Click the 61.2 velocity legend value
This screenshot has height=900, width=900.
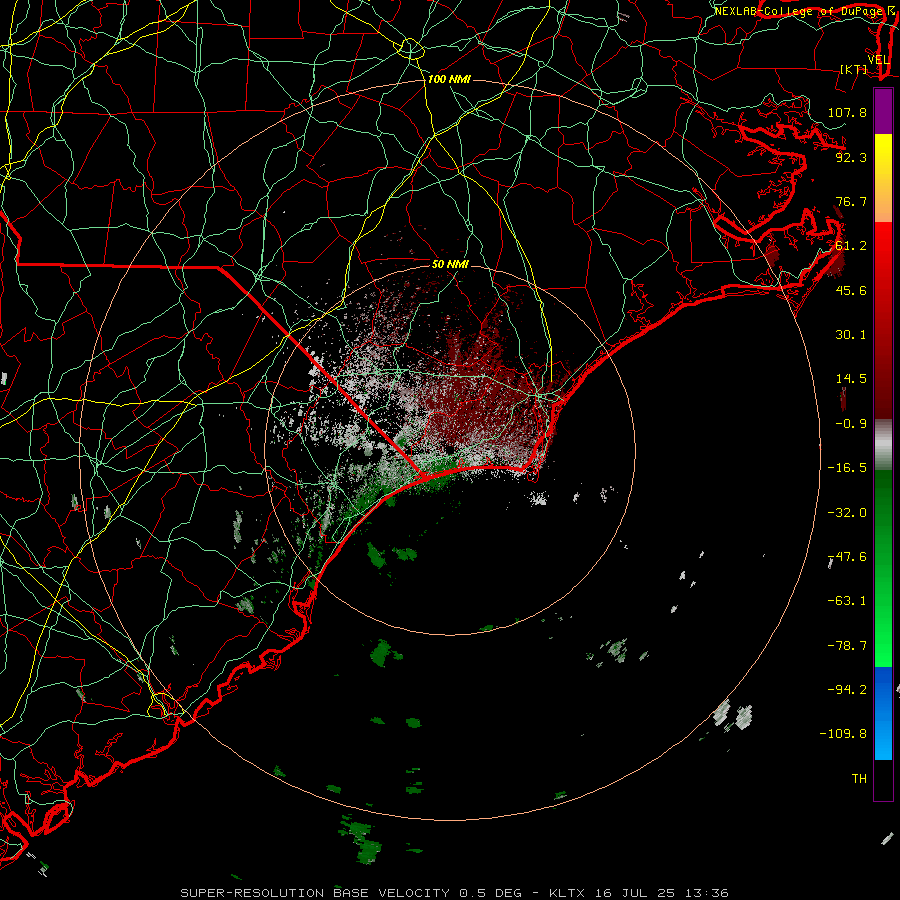click(851, 246)
